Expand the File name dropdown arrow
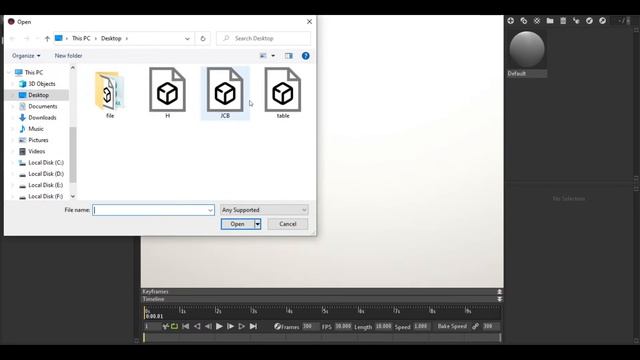Viewport: 640px width, 360px height. (210, 210)
